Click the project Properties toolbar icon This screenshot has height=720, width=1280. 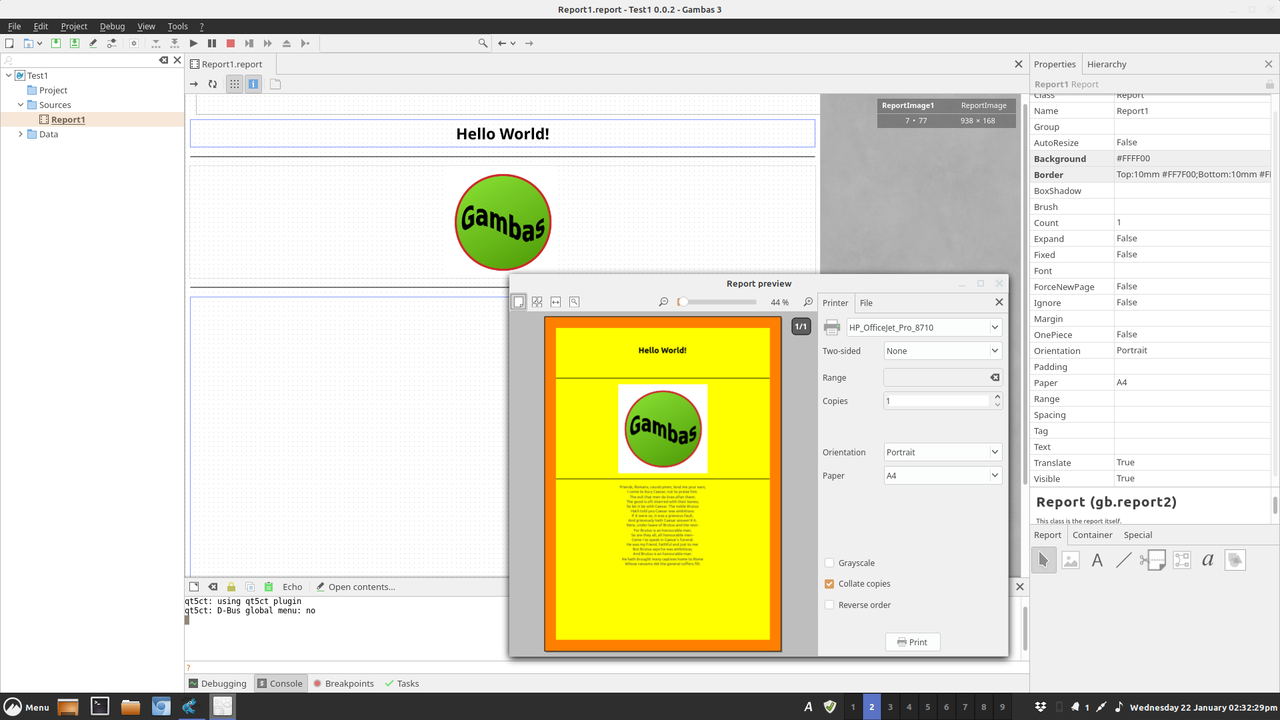tap(111, 43)
